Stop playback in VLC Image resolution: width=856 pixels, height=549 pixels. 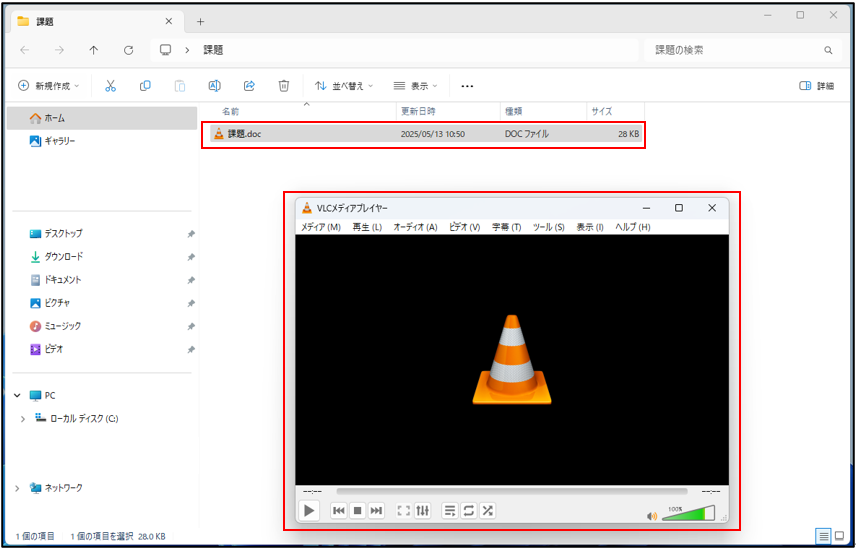click(358, 511)
